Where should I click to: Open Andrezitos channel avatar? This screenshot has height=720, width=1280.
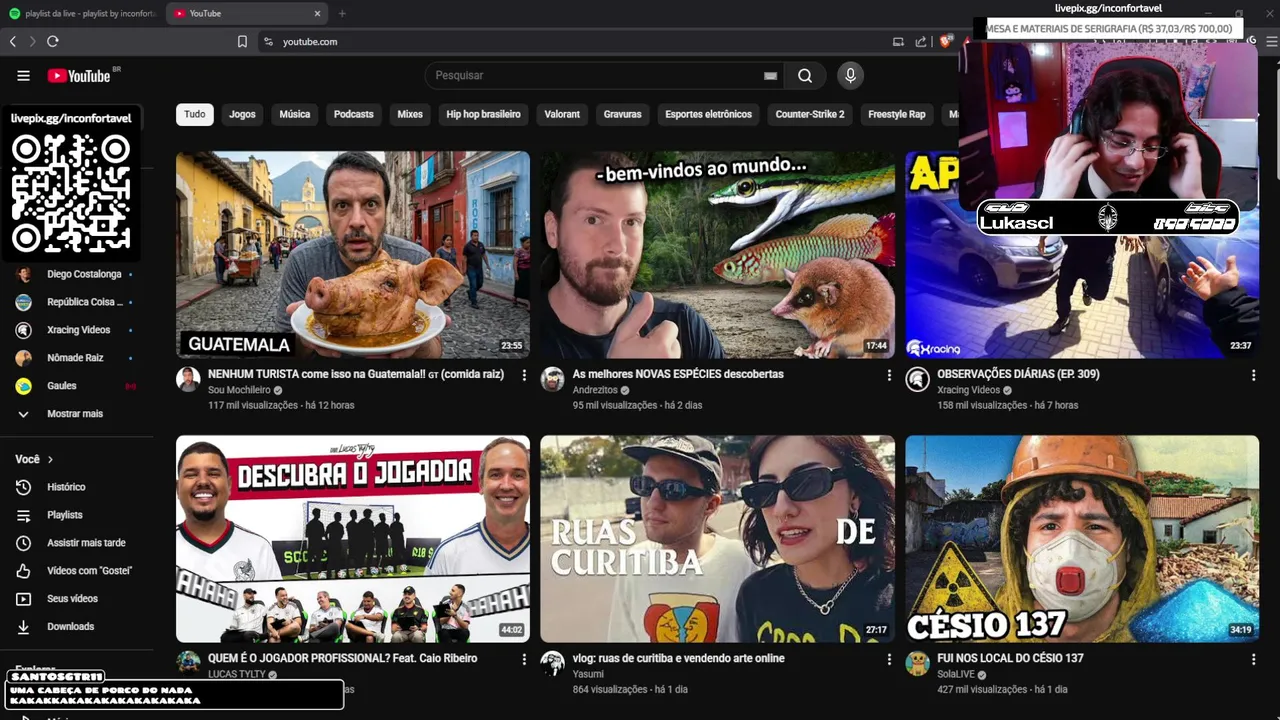(553, 379)
